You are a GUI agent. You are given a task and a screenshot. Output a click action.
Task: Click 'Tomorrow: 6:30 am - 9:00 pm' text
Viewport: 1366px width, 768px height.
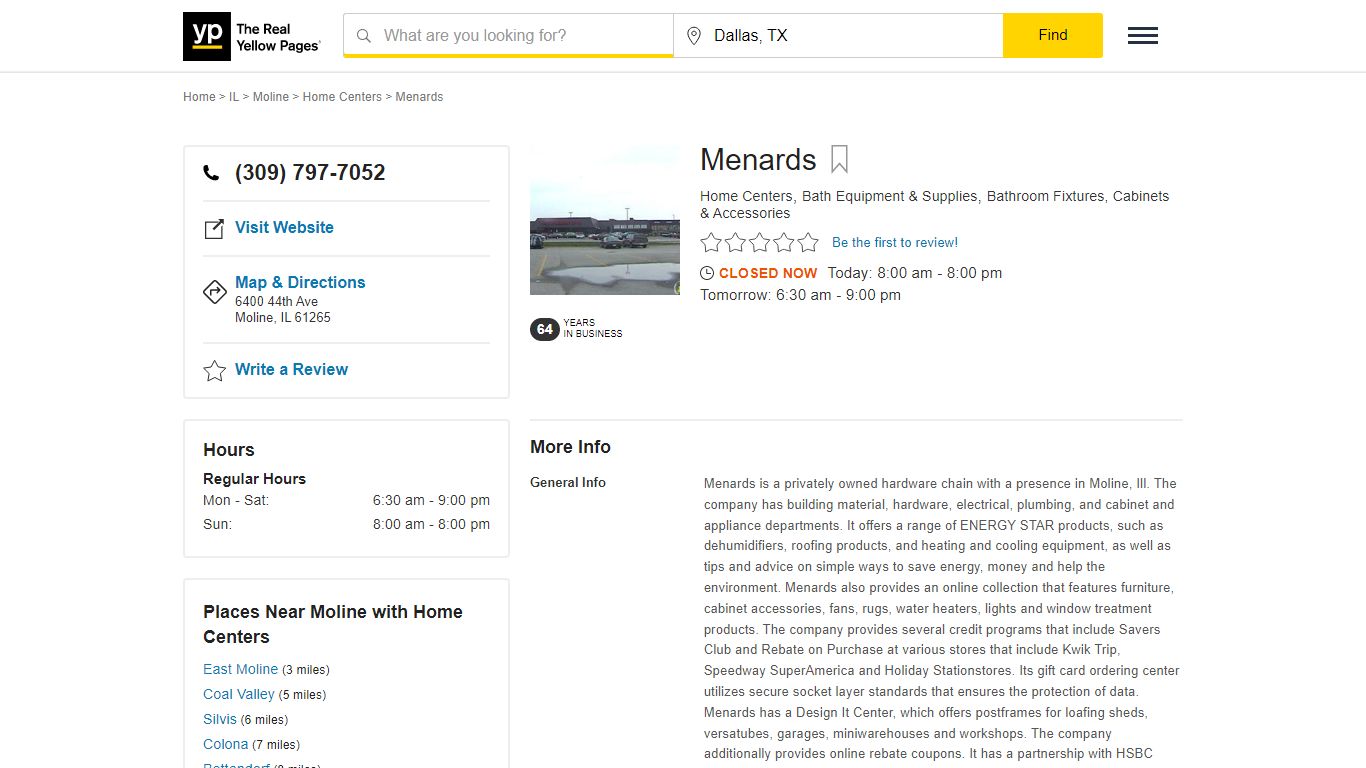coord(800,295)
